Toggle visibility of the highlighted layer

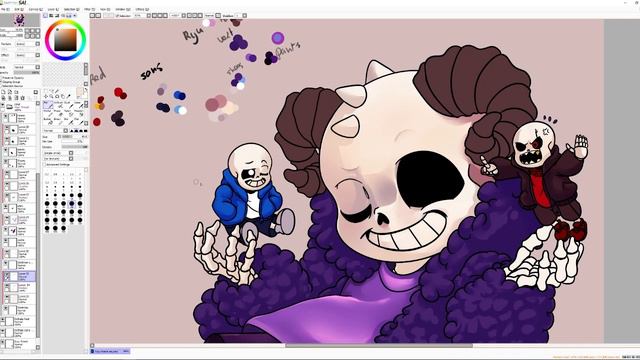click(7, 274)
